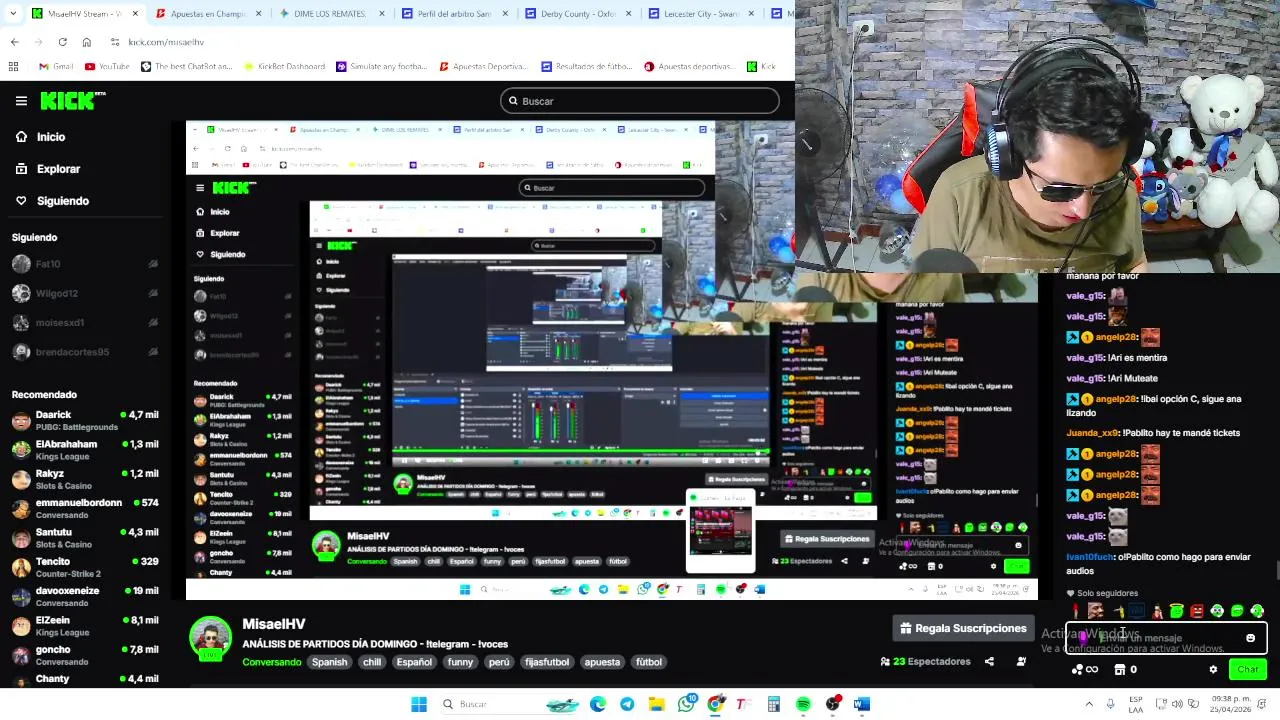Click the green KICK logo
Viewport: 1280px width, 720px height.
(72, 101)
